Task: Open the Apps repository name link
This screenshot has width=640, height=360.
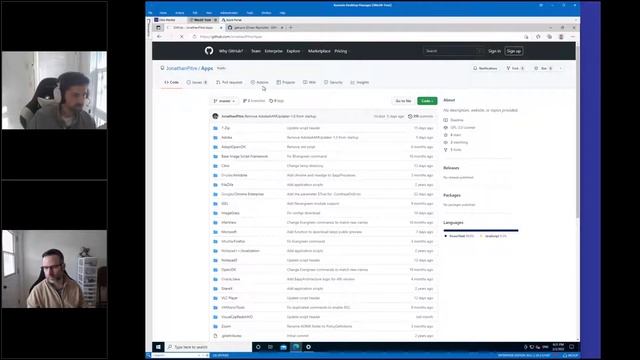Action: click(x=207, y=68)
